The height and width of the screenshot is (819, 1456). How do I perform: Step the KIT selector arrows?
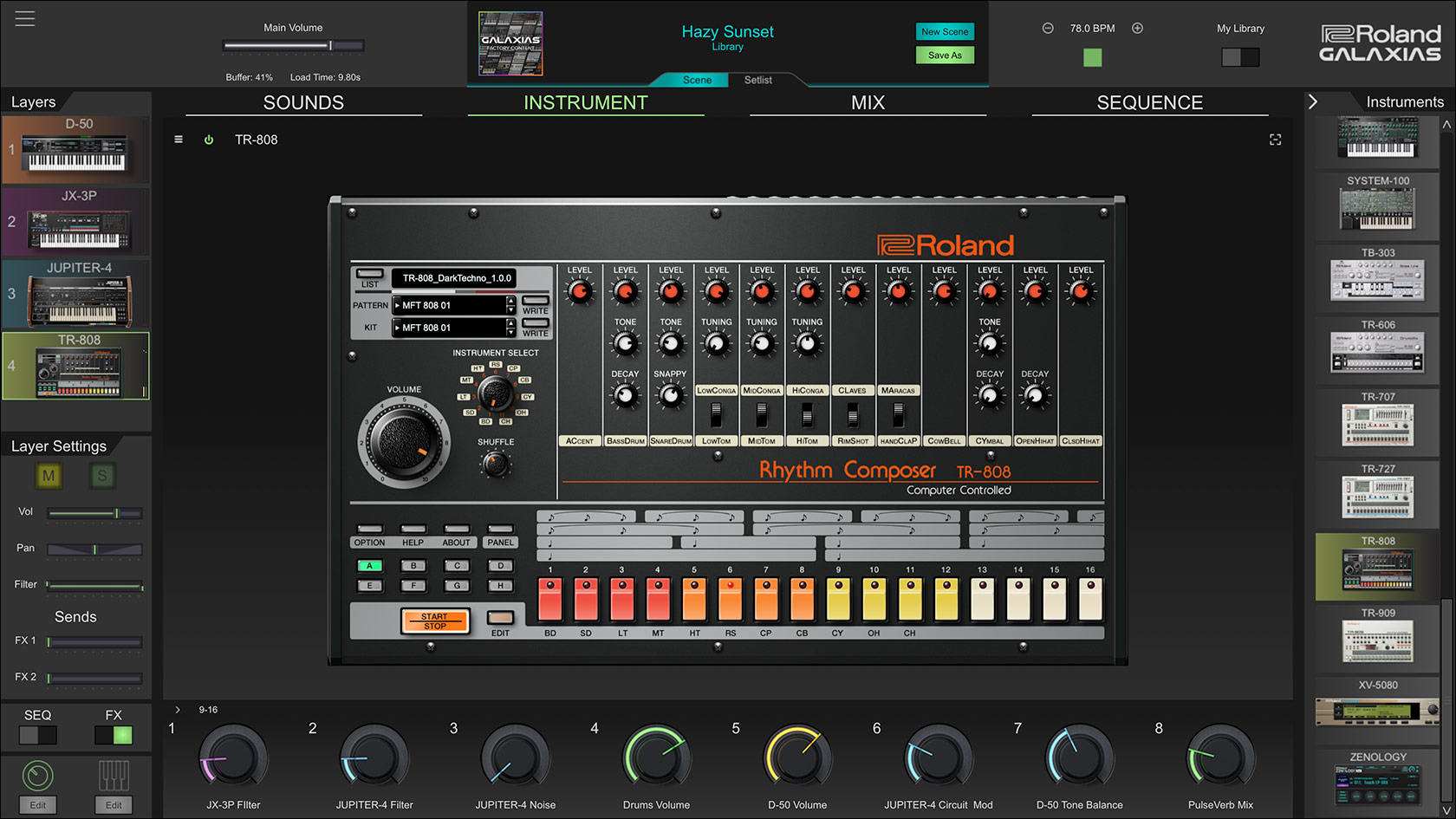tap(511, 328)
